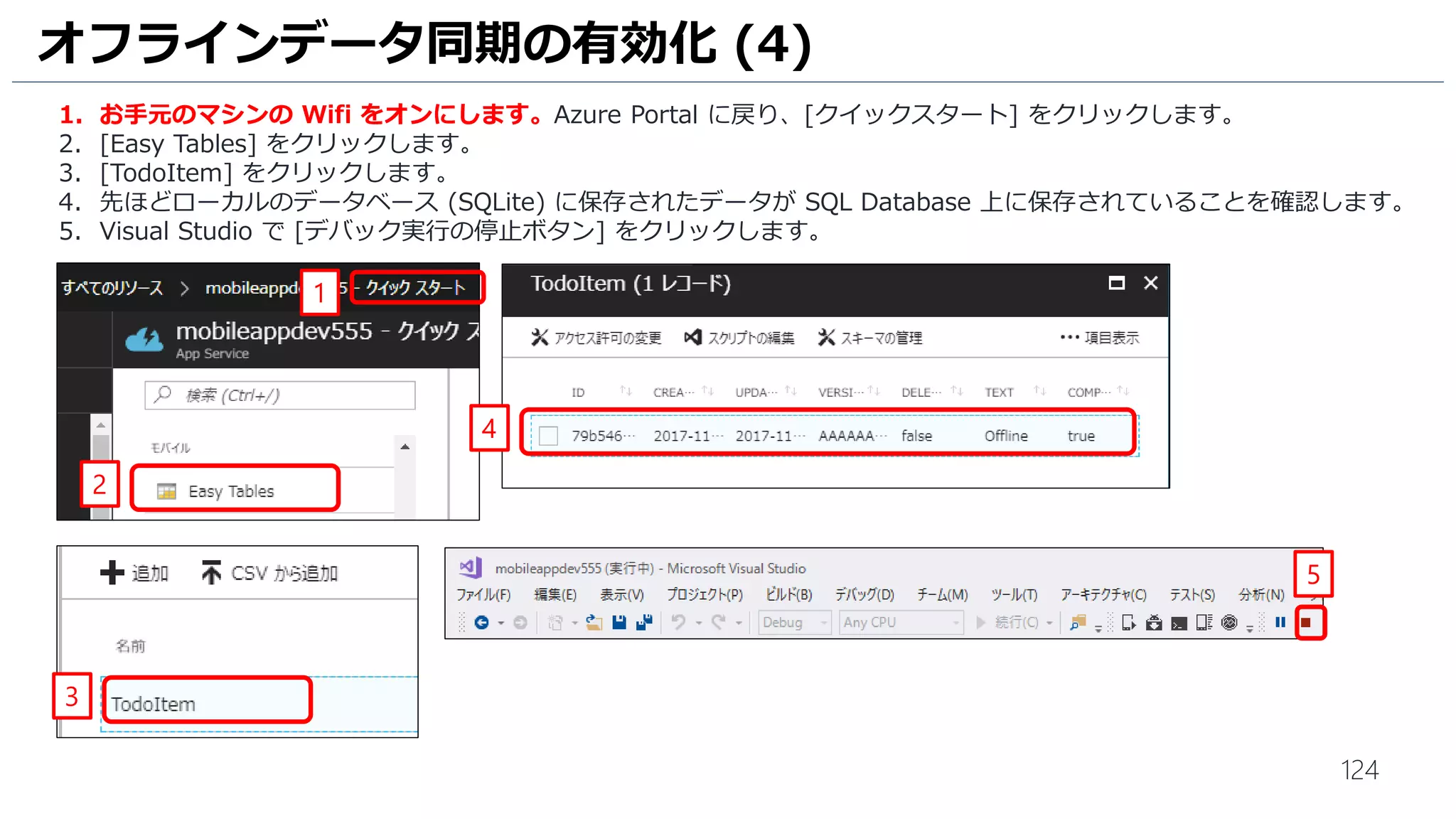The height and width of the screenshot is (819, 1456).
Task: Expand the Redo history dropdown arrow
Action: click(739, 623)
